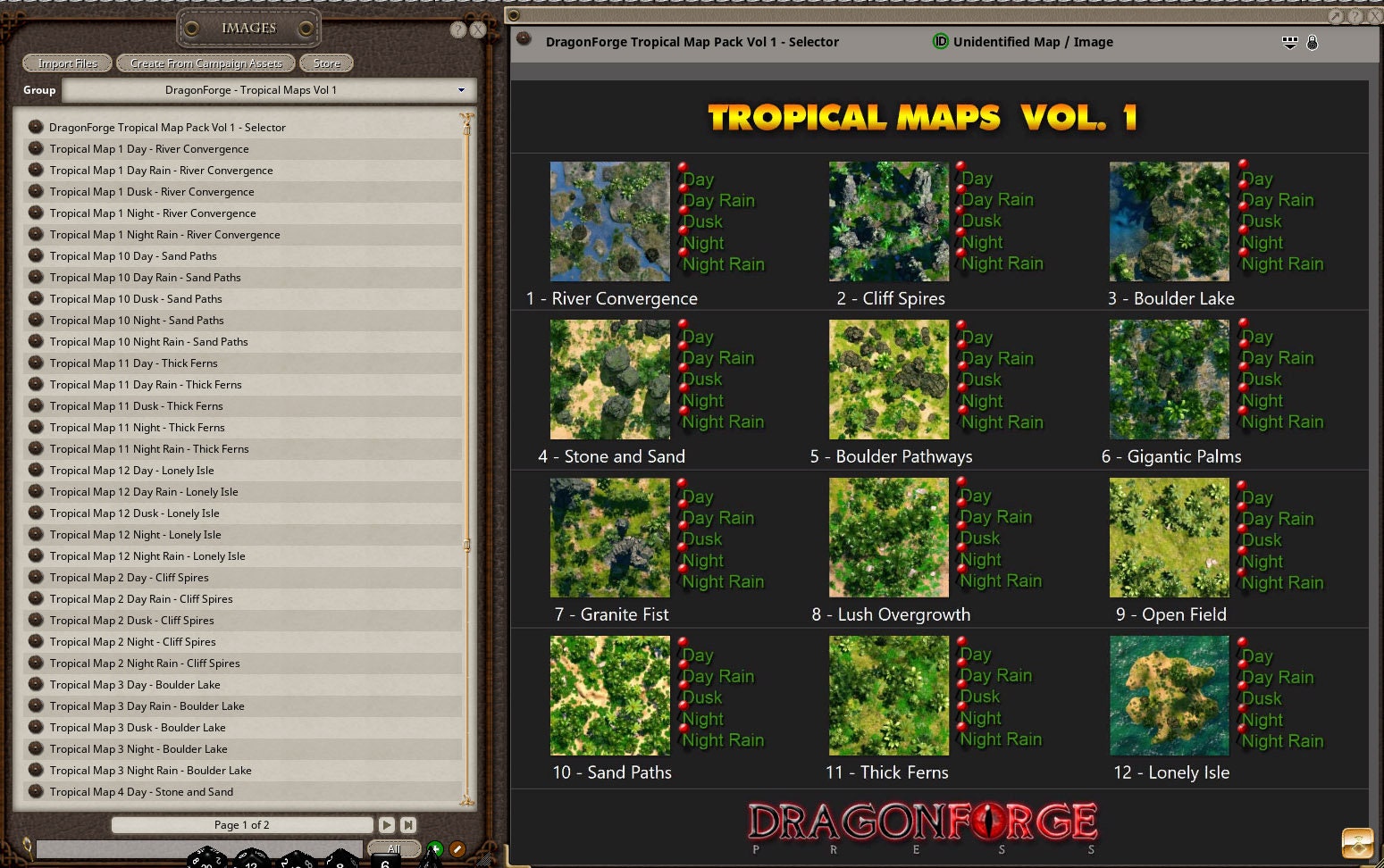1384x868 pixels.
Task: Click the image list vertical scrollbar
Action: 466,458
